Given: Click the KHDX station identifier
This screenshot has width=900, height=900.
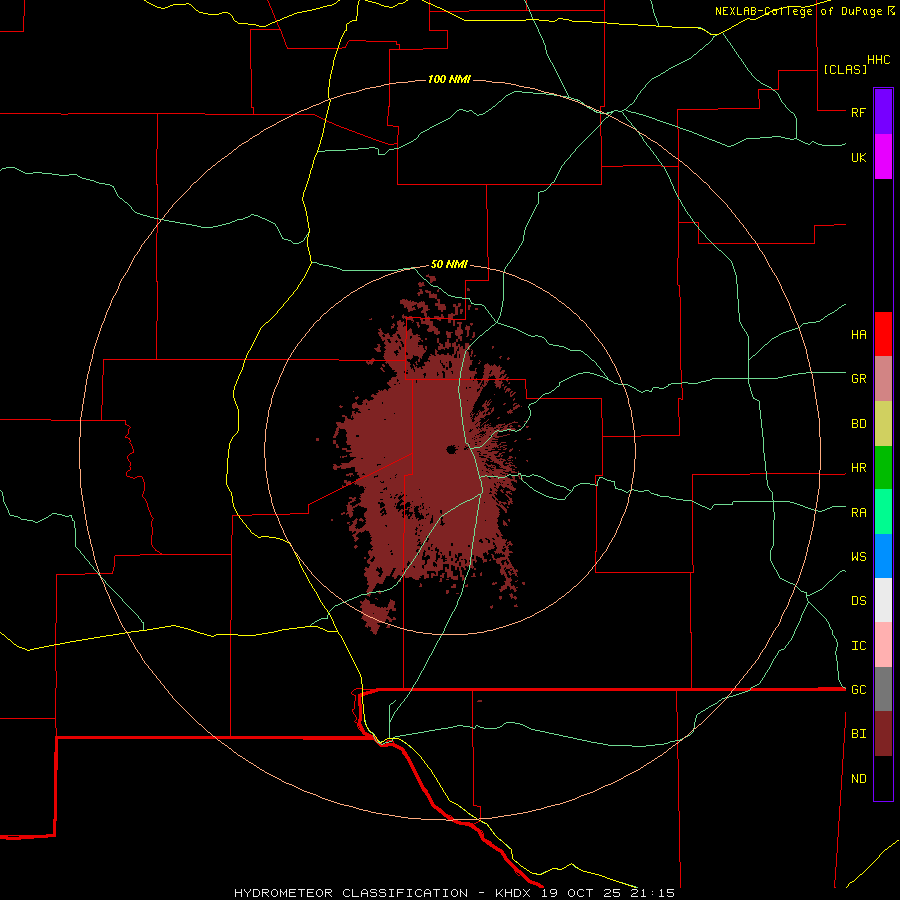Looking at the screenshot, I should click(x=515, y=893).
